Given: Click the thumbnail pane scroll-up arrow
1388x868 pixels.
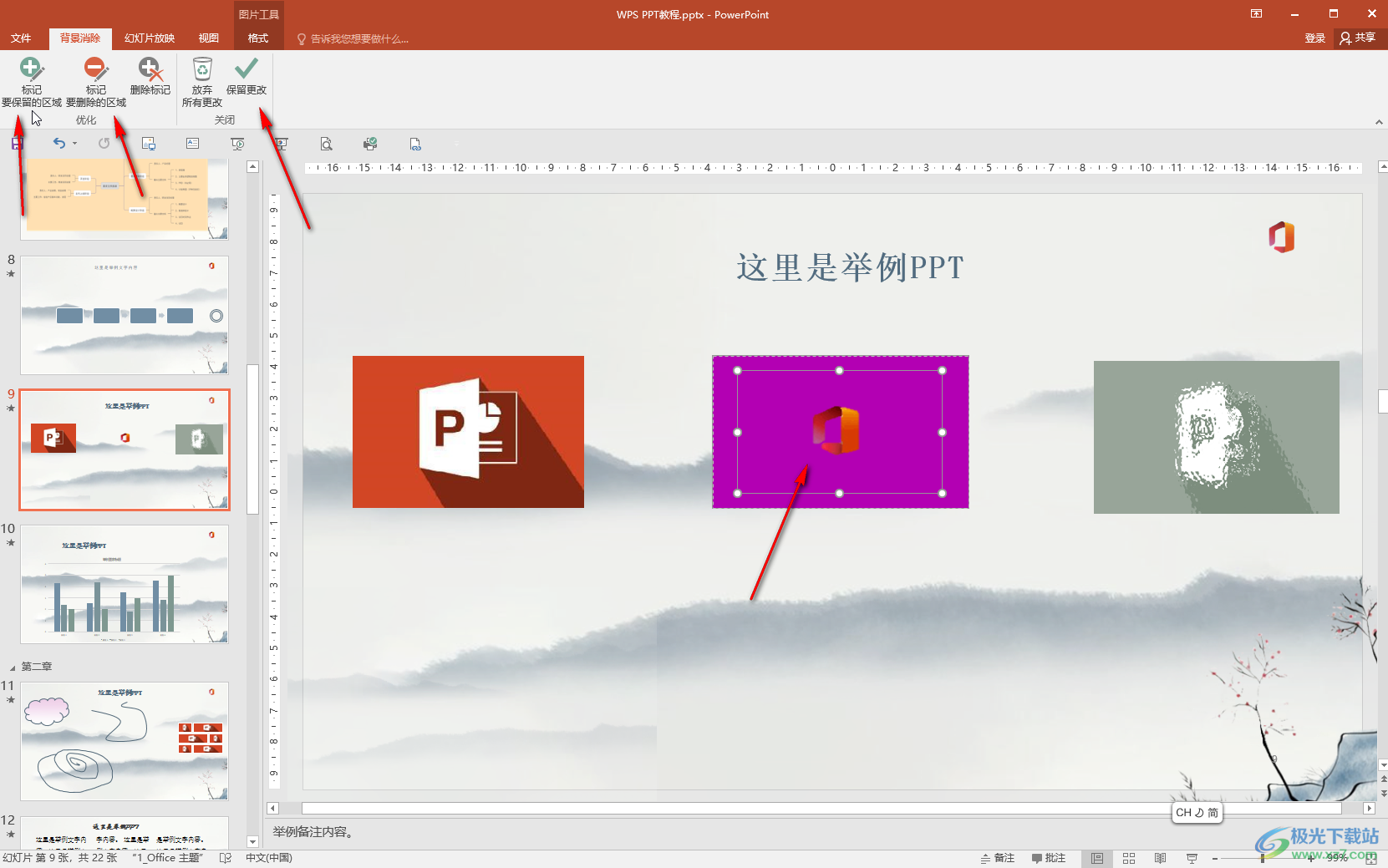Looking at the screenshot, I should [252, 167].
